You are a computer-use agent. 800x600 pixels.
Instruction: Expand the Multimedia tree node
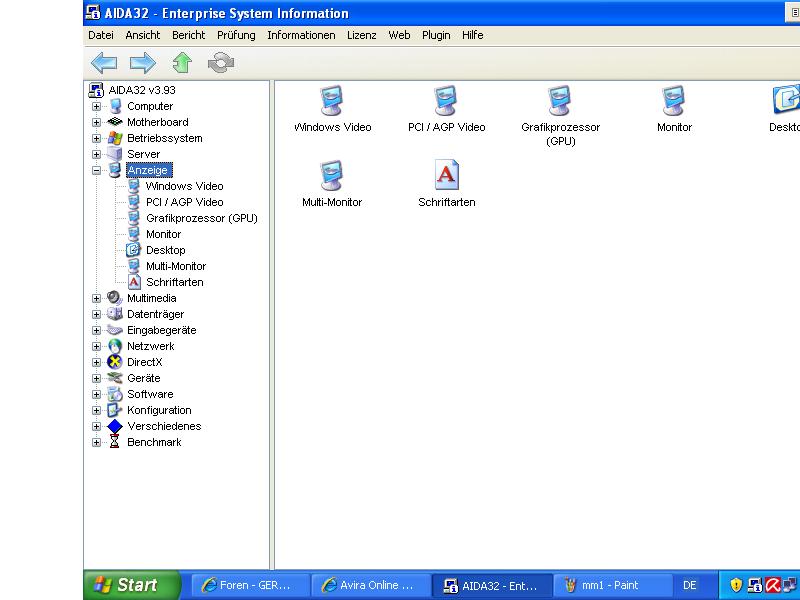coord(96,298)
